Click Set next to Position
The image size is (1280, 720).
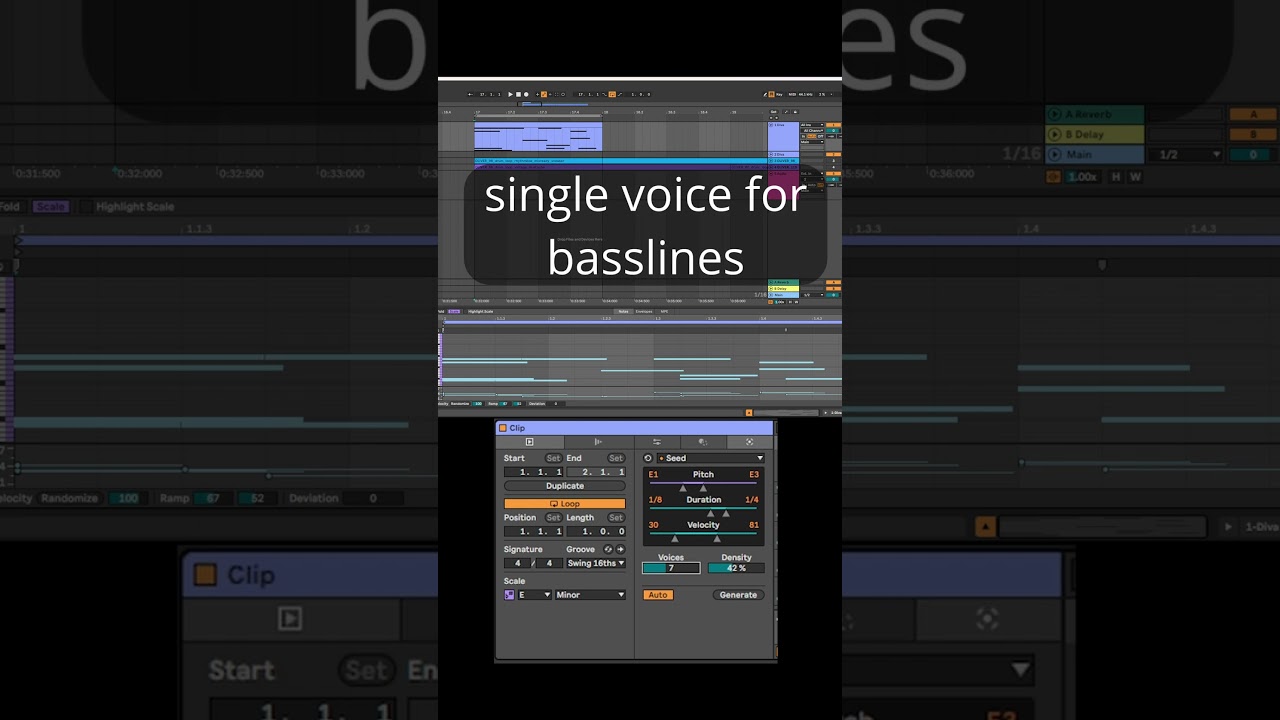(553, 518)
